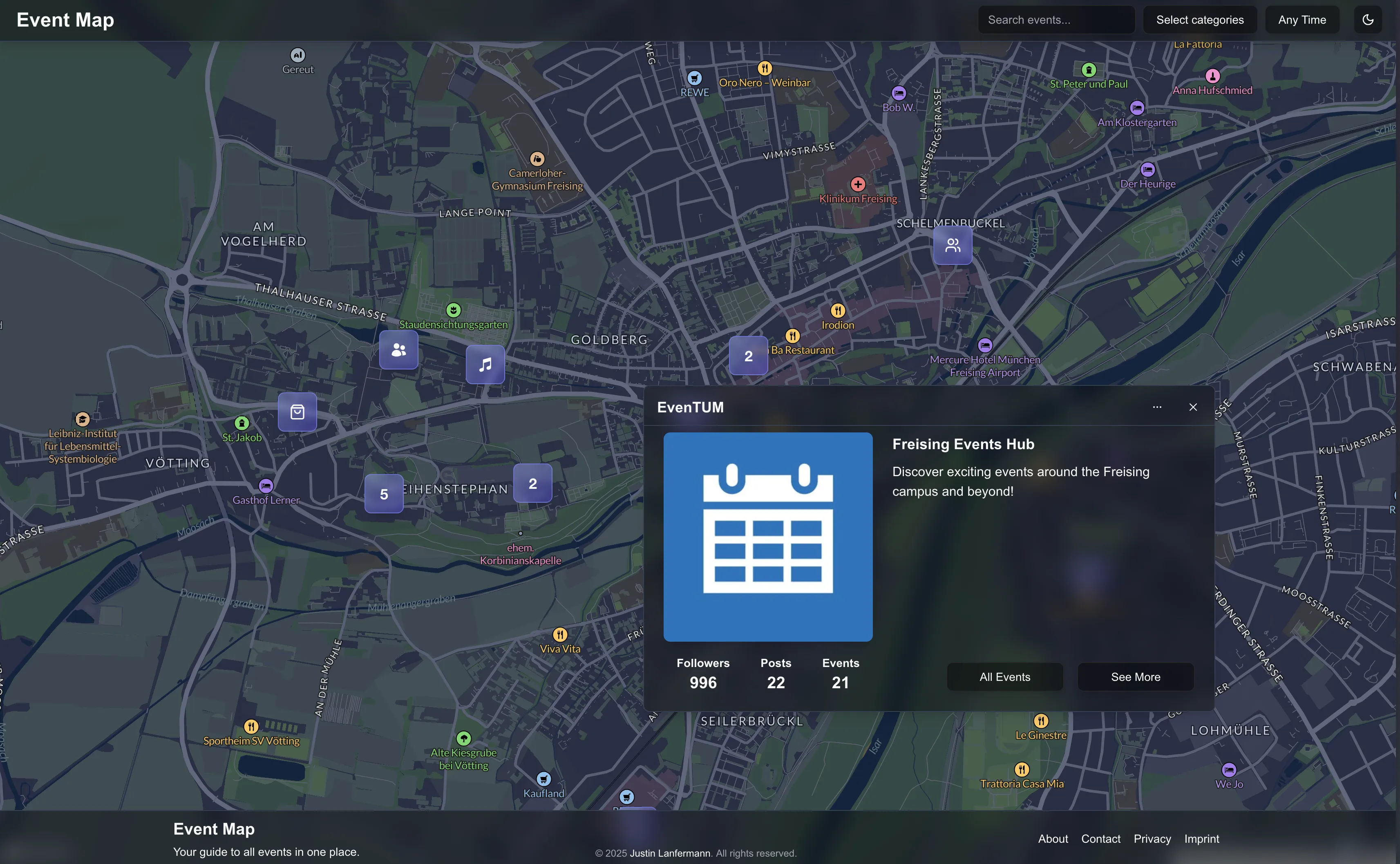1400x864 pixels.
Task: Open the cluster marker showing 5 events in Weihenstephan
Action: click(383, 493)
